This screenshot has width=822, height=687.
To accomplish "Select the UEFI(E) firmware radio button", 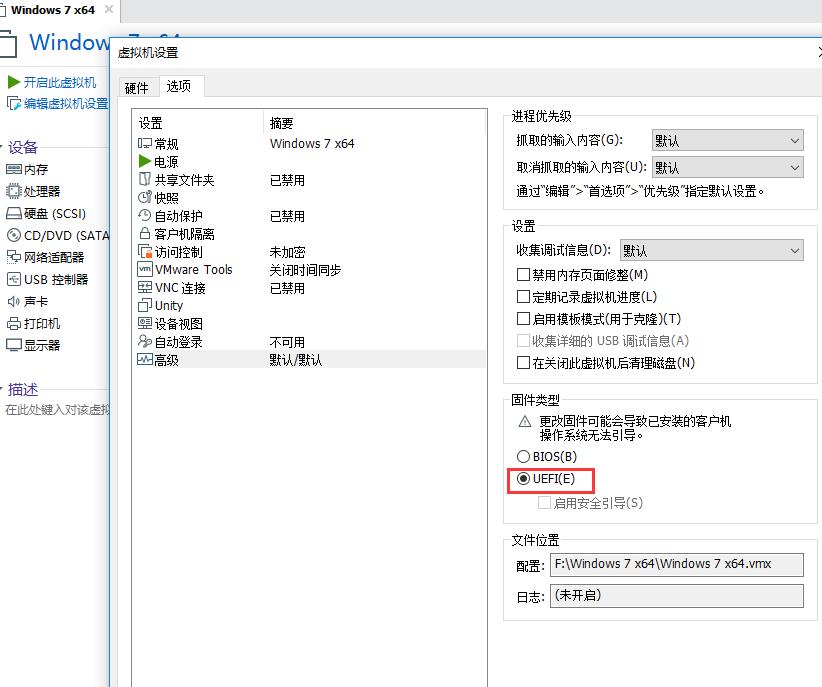I will click(523, 478).
